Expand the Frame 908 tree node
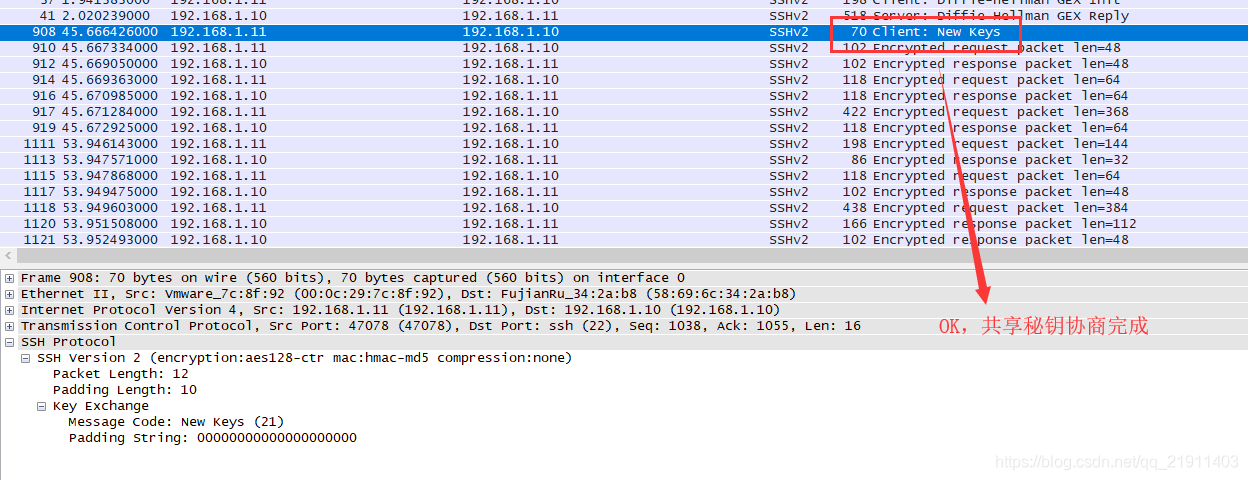Viewport: 1248px width, 480px height. [10, 278]
